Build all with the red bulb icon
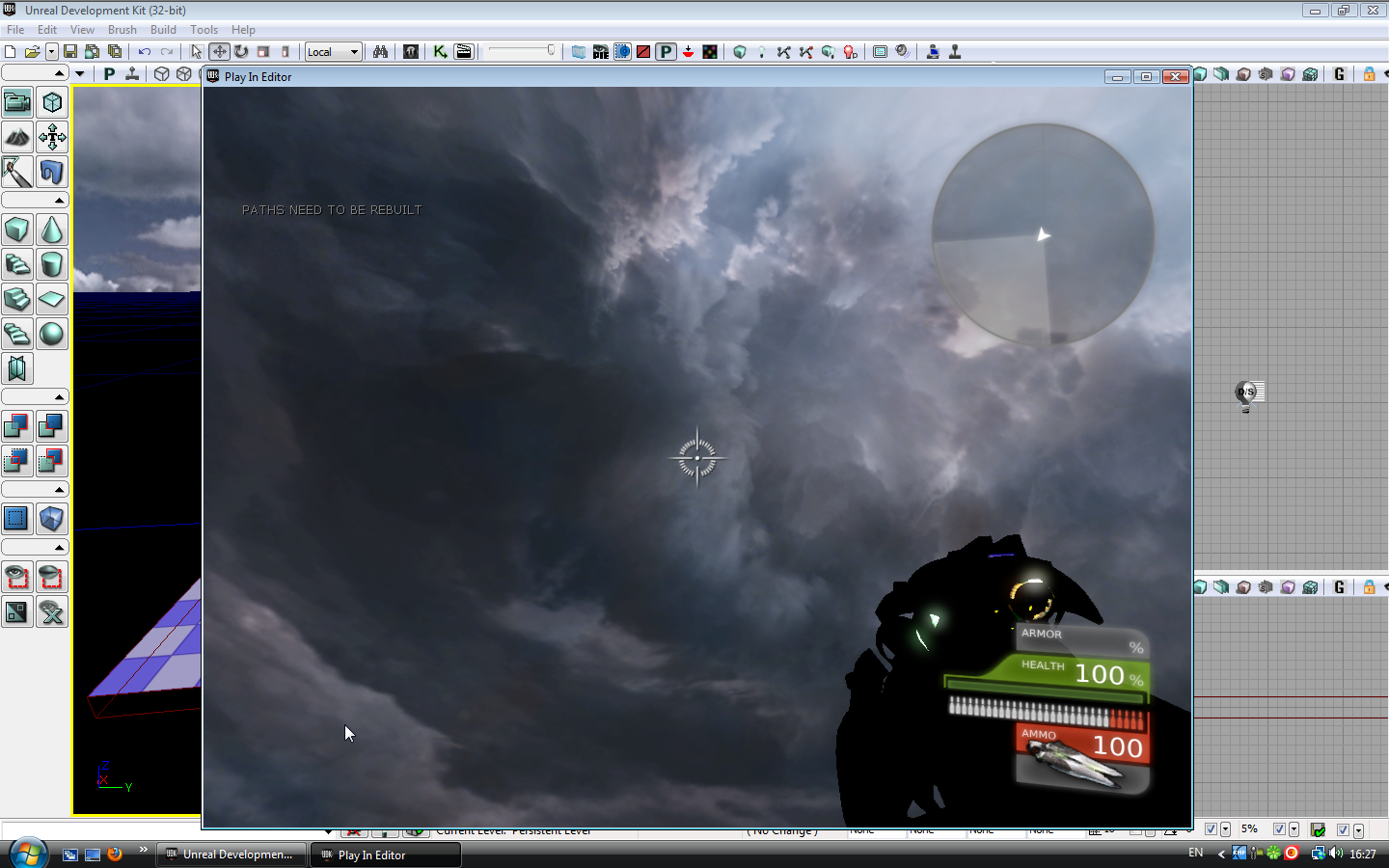Image resolution: width=1389 pixels, height=868 pixels. [x=851, y=52]
